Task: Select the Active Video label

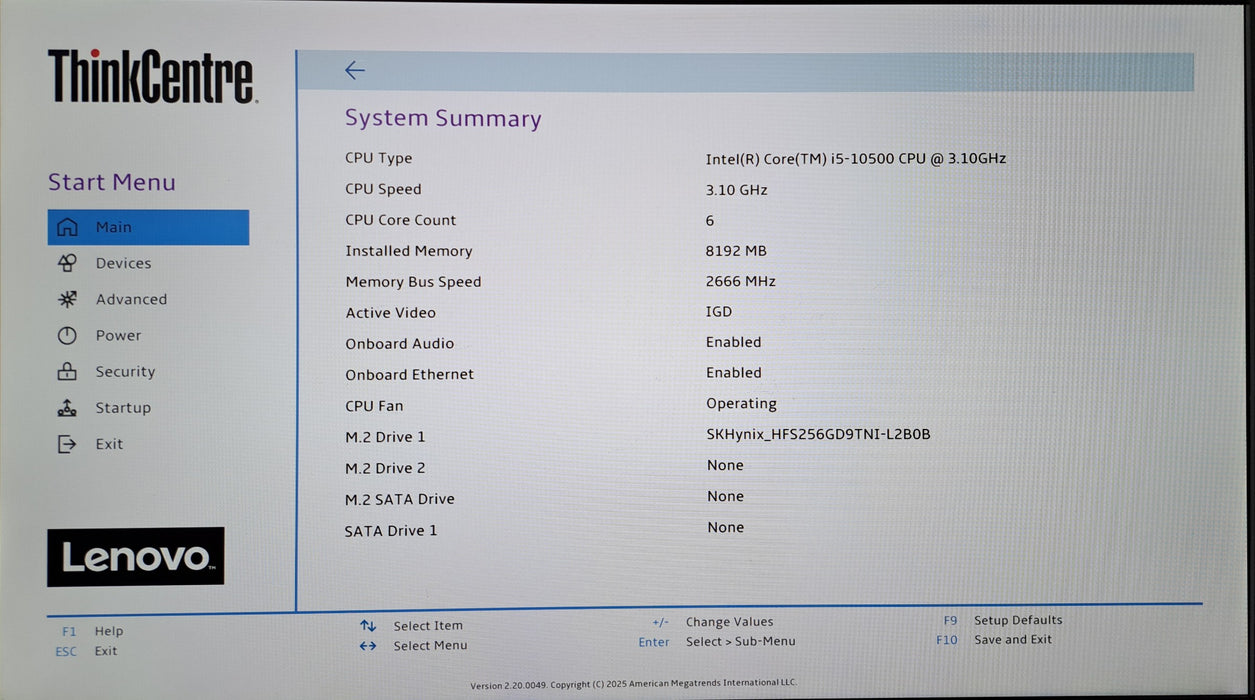Action: tap(391, 313)
